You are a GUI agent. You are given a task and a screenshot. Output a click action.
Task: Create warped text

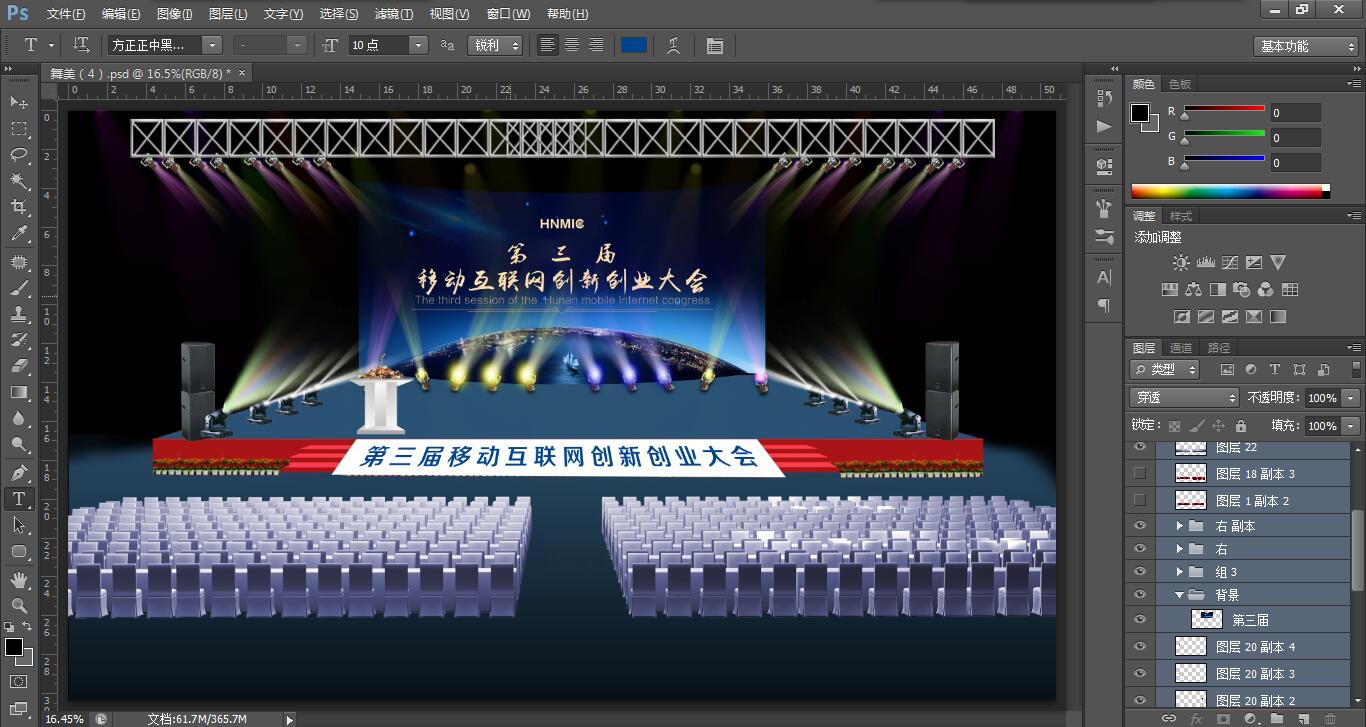tap(674, 45)
